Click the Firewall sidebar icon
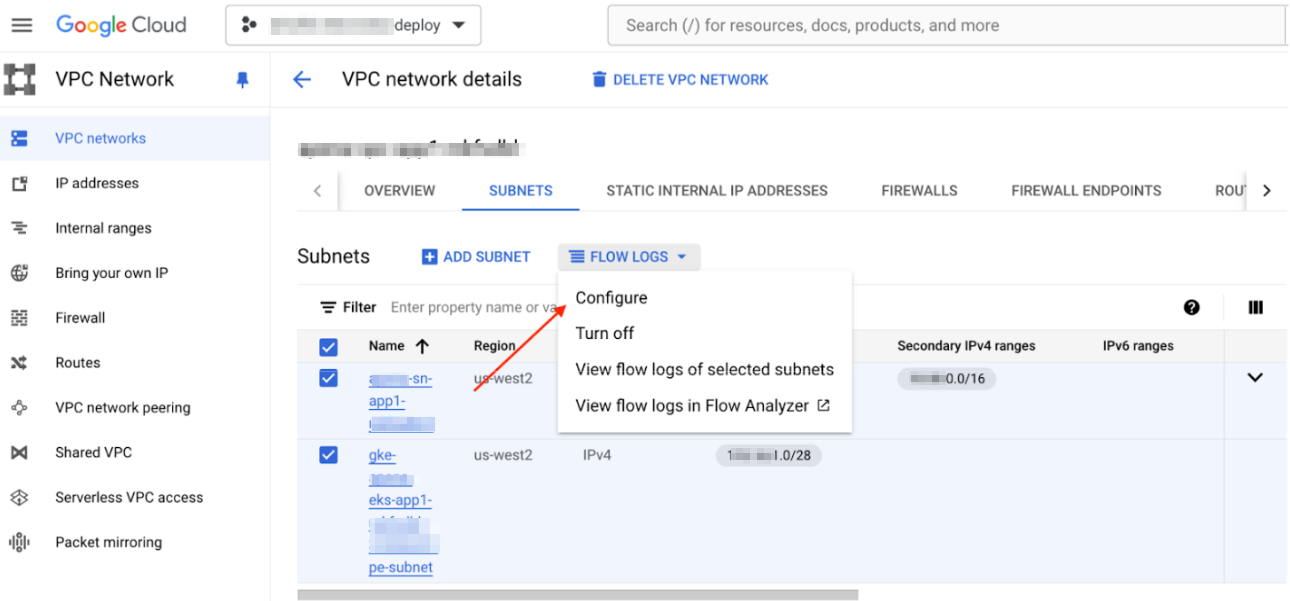1290x601 pixels. [19, 318]
